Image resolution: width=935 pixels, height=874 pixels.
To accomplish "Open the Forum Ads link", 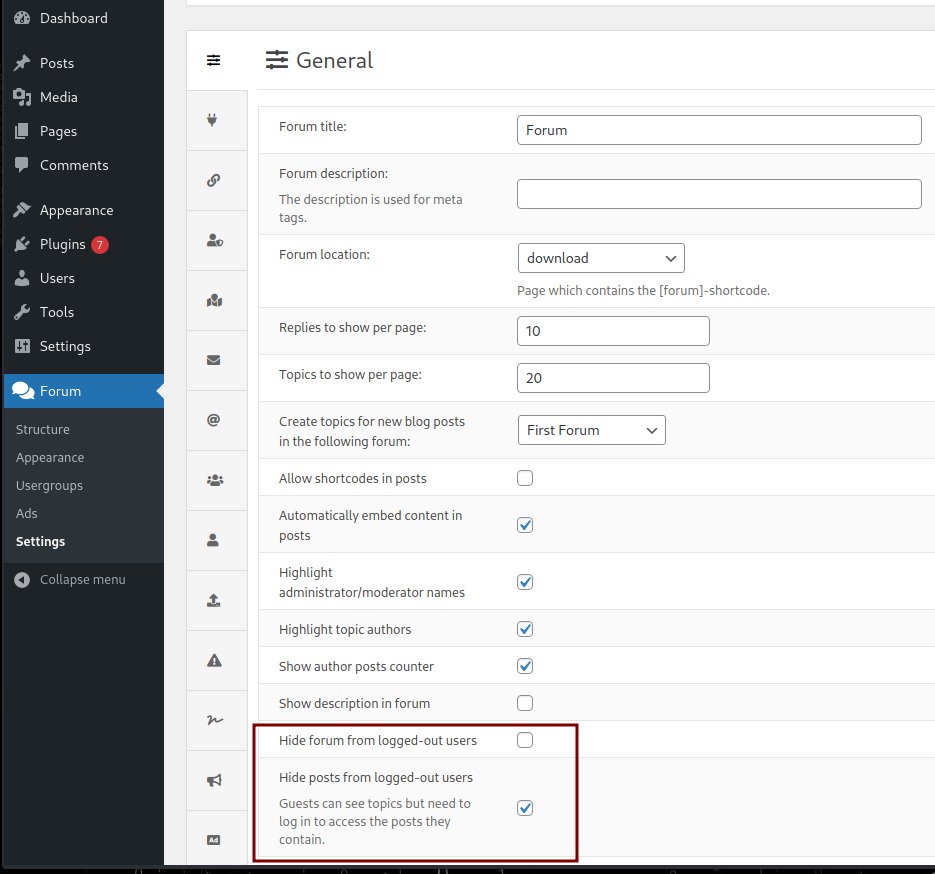I will point(27,513).
